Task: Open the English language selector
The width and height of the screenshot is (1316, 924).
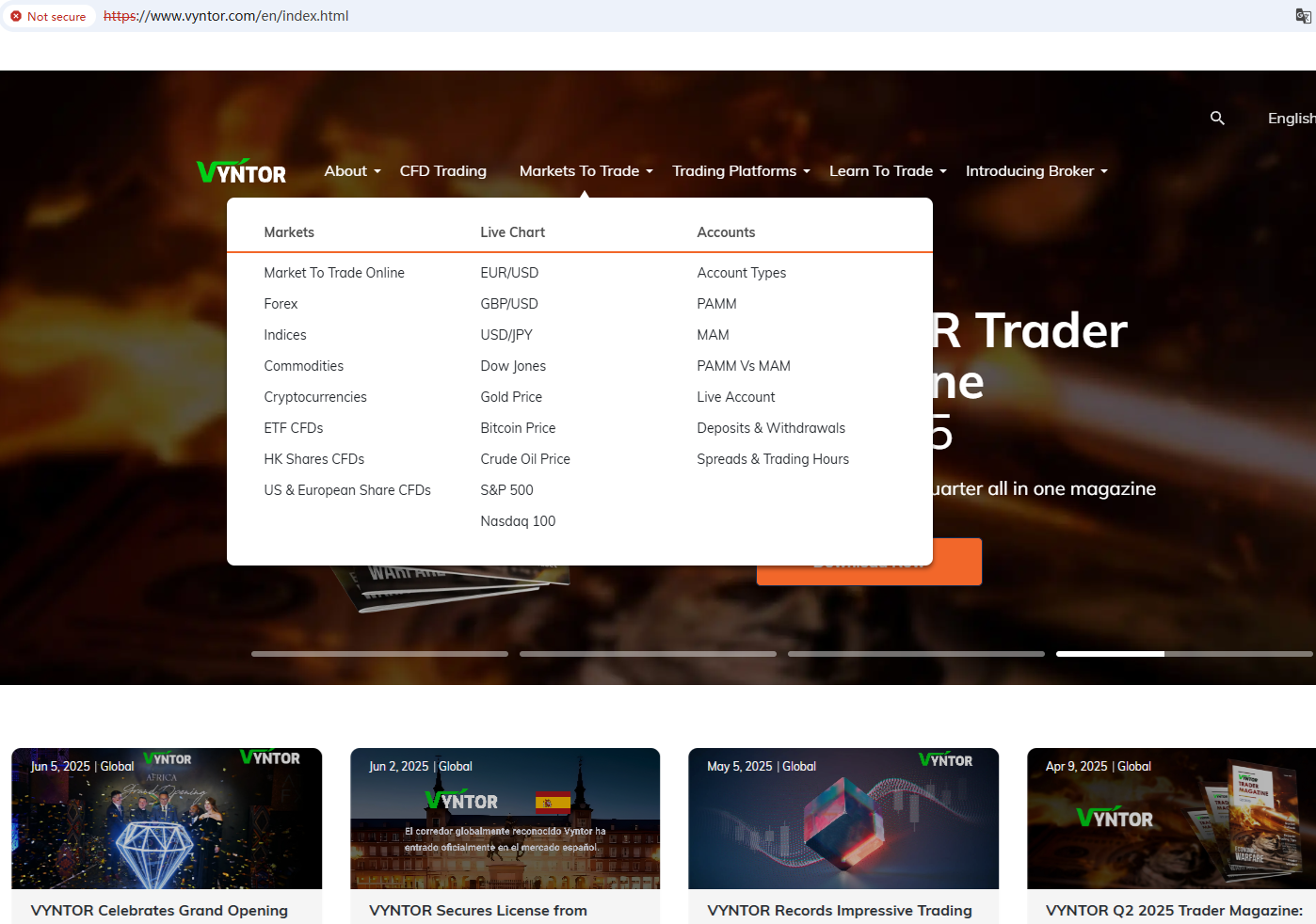Action: (1292, 119)
